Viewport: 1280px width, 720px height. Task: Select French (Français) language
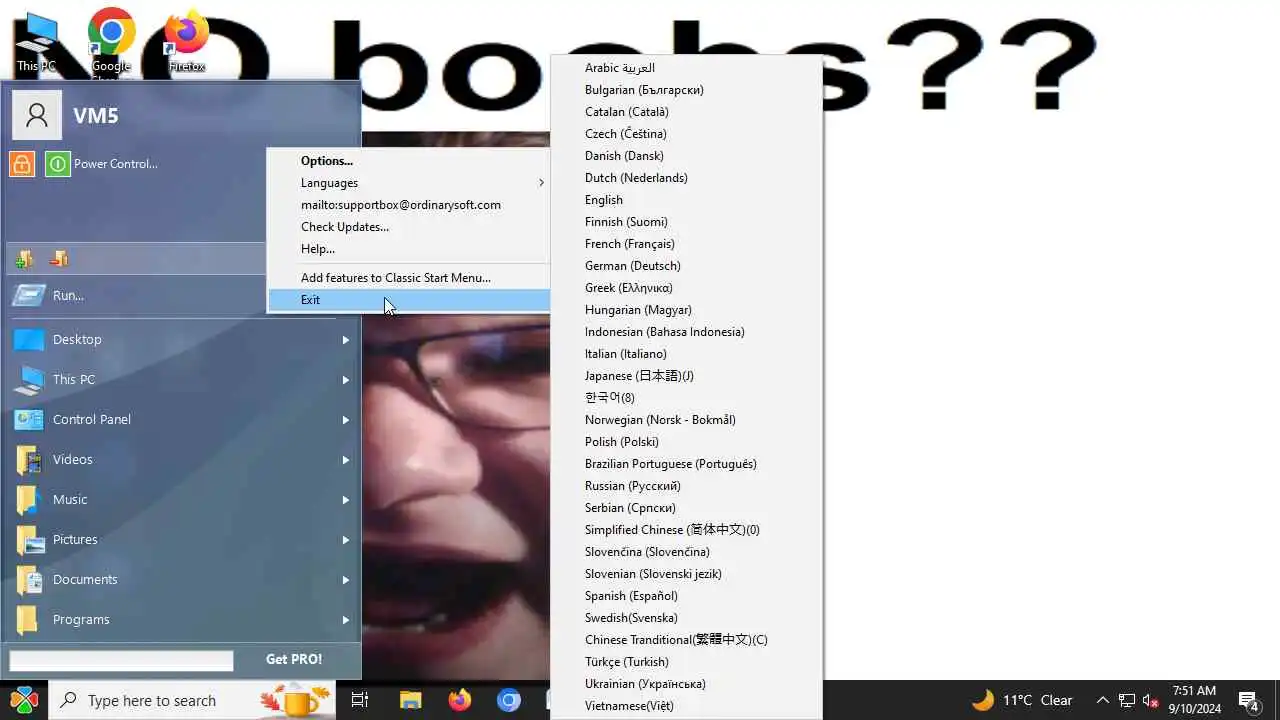[x=686, y=244]
